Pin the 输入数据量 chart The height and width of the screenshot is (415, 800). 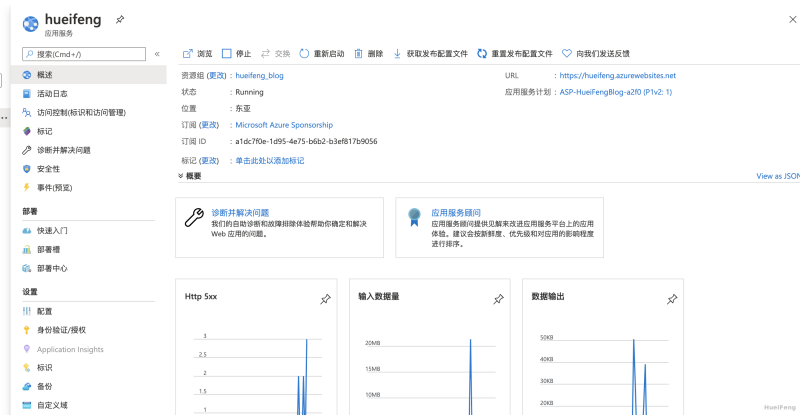pyautogui.click(x=498, y=300)
